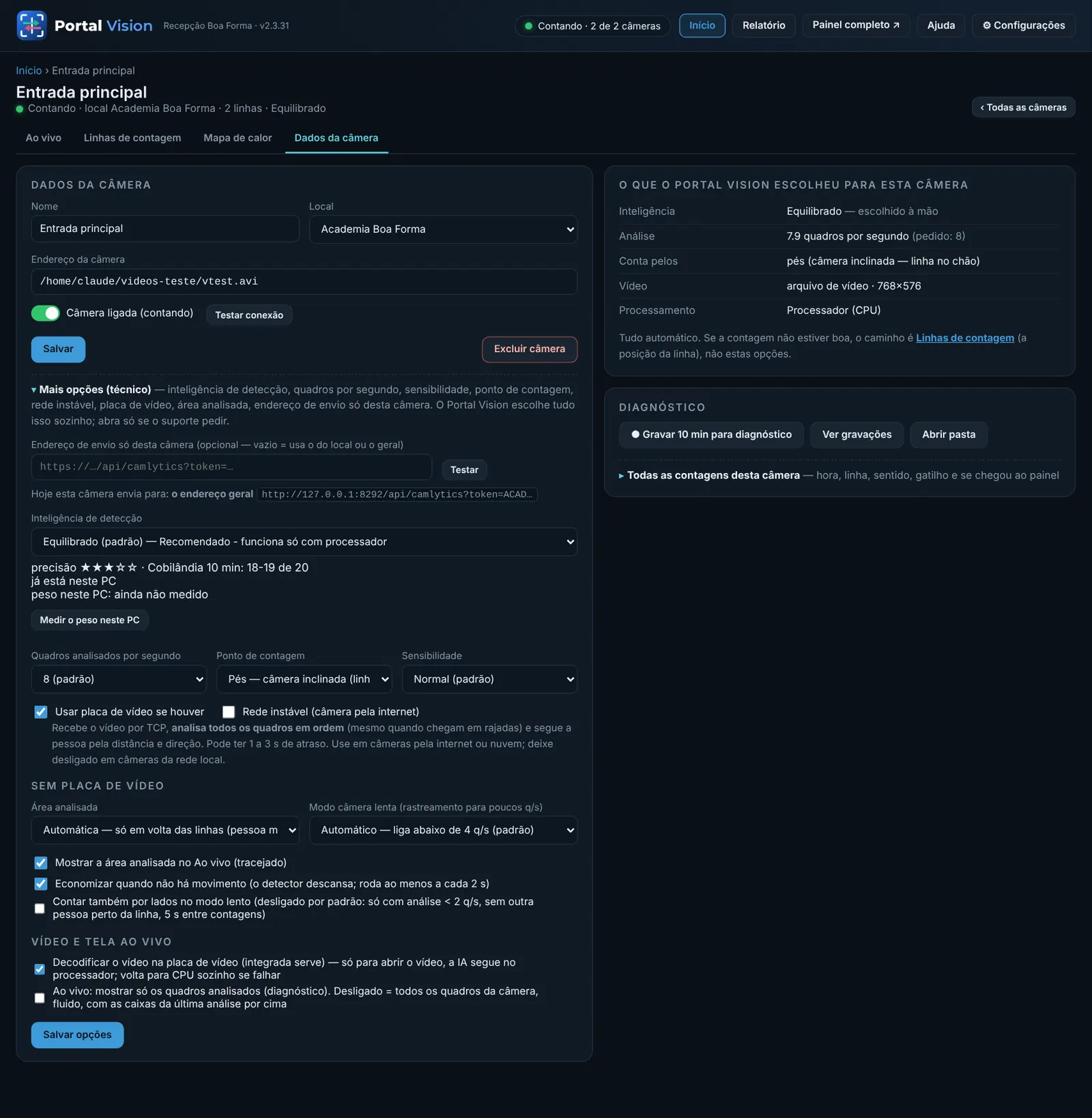The height and width of the screenshot is (1118, 1092).
Task: Switch to Mapa de calor tab
Action: point(238,138)
